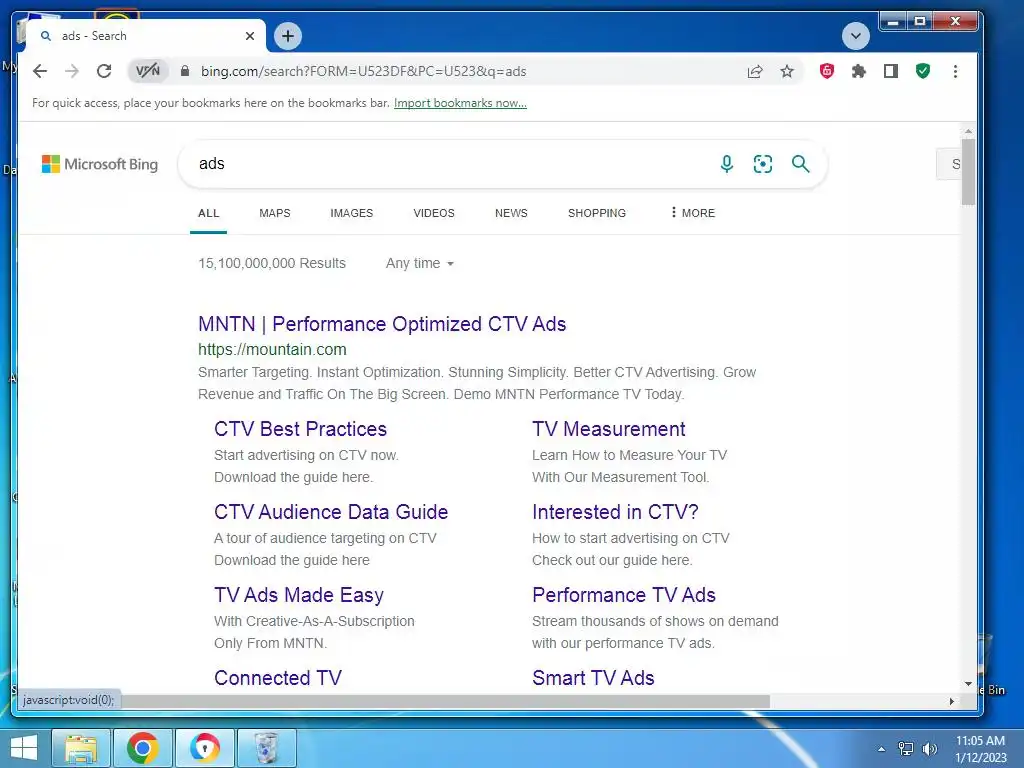Switch to the NEWS tab

[511, 213]
